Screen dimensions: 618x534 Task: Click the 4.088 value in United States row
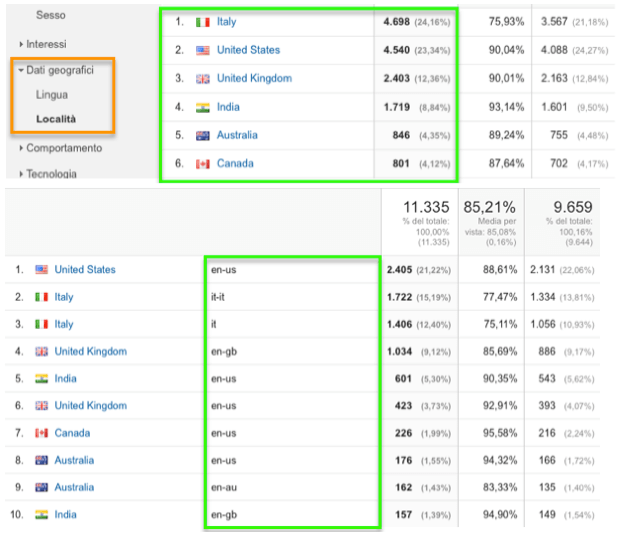pos(554,50)
